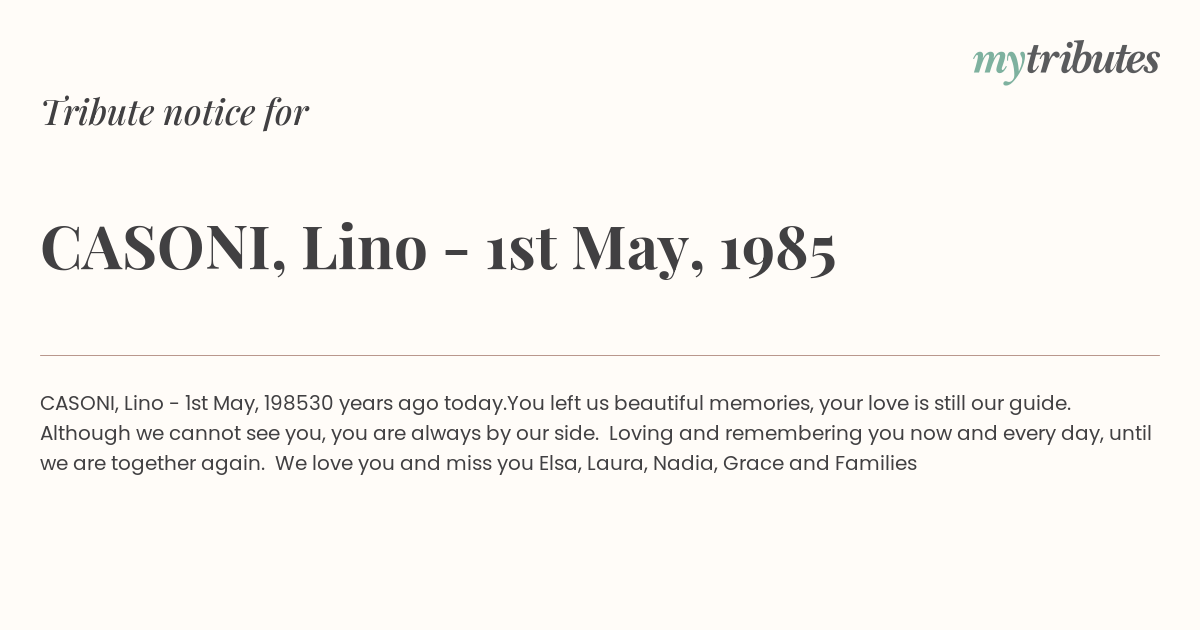The width and height of the screenshot is (1200, 630).
Task: Click "we are together again" phrase
Action: tap(154, 464)
